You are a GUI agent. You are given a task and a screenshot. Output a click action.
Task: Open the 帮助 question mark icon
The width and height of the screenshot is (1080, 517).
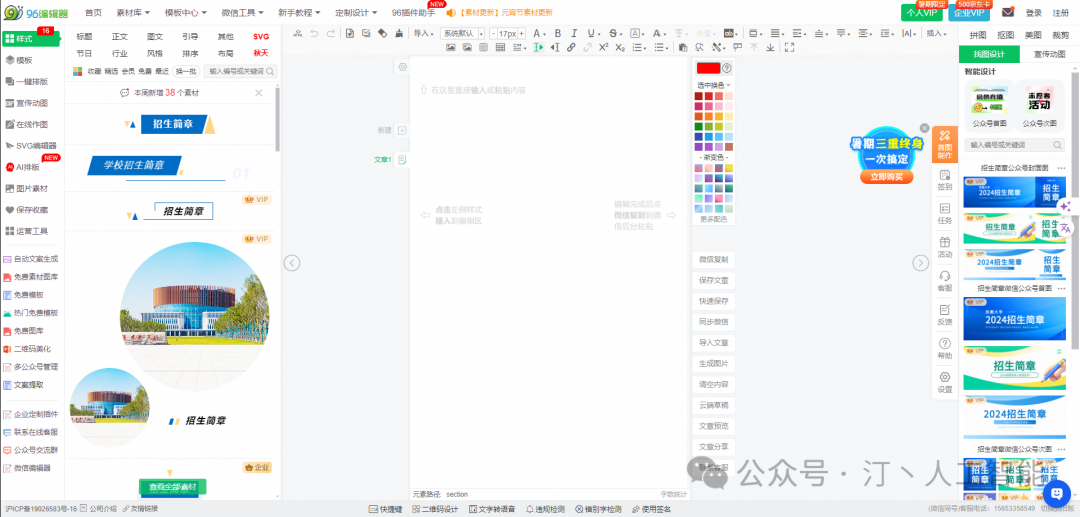945,343
